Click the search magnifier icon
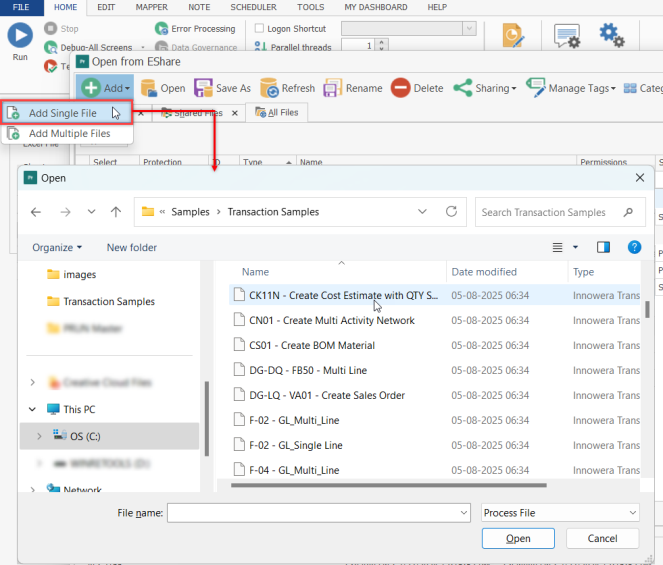 point(628,212)
